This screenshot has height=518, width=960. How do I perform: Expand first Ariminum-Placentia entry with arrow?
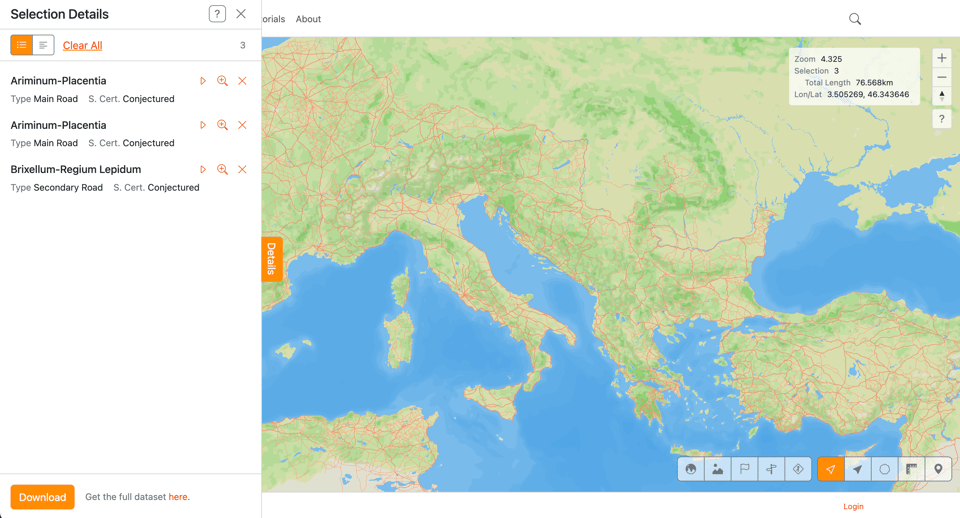coord(203,81)
